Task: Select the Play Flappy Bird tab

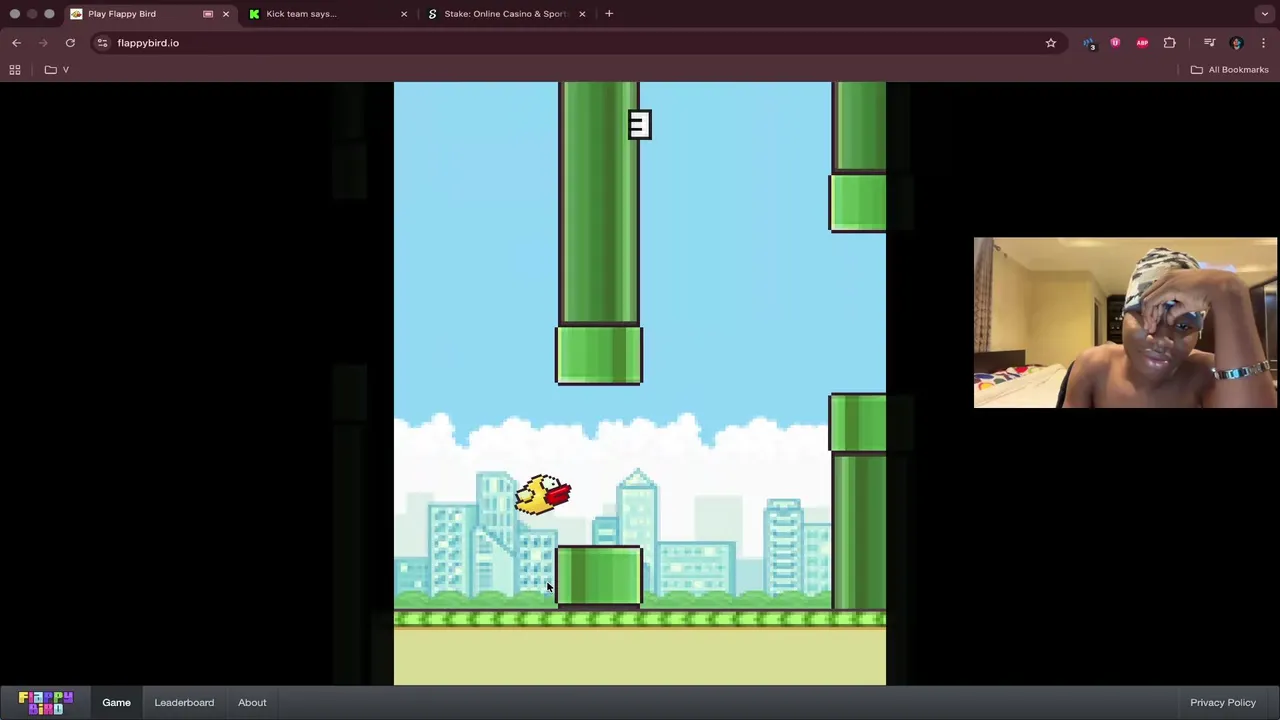Action: tap(150, 14)
